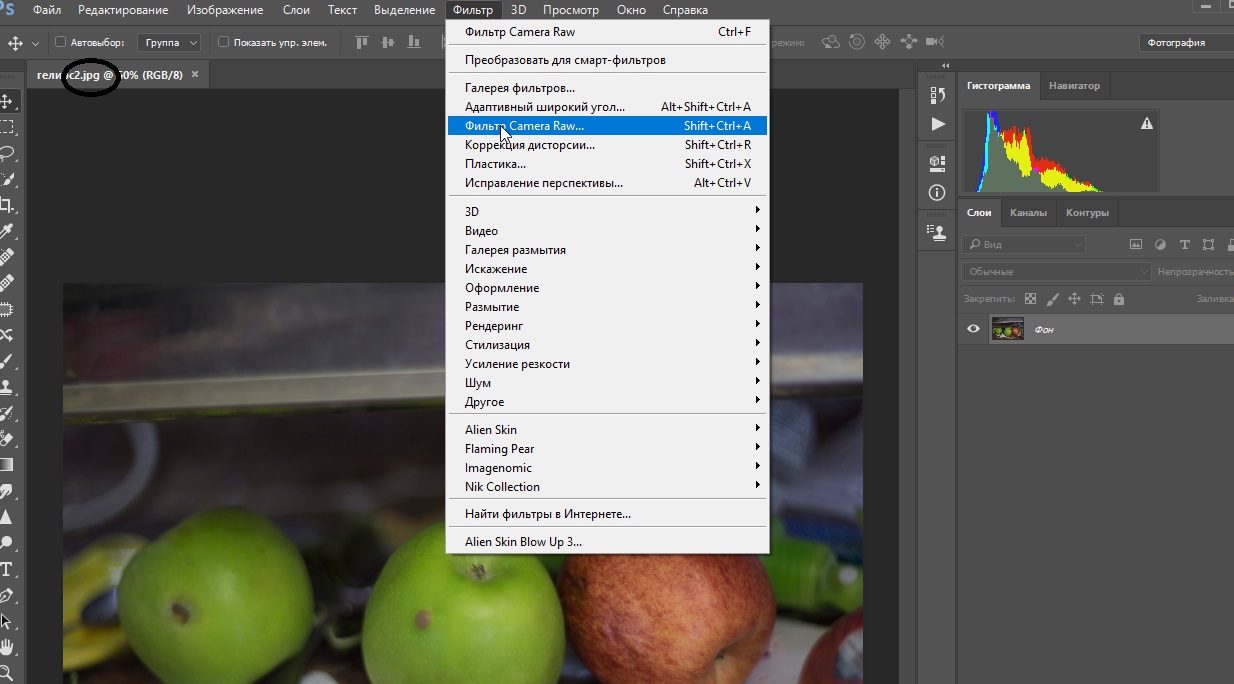Enable the Автовыбор checkbox
The height and width of the screenshot is (684, 1234).
point(60,42)
